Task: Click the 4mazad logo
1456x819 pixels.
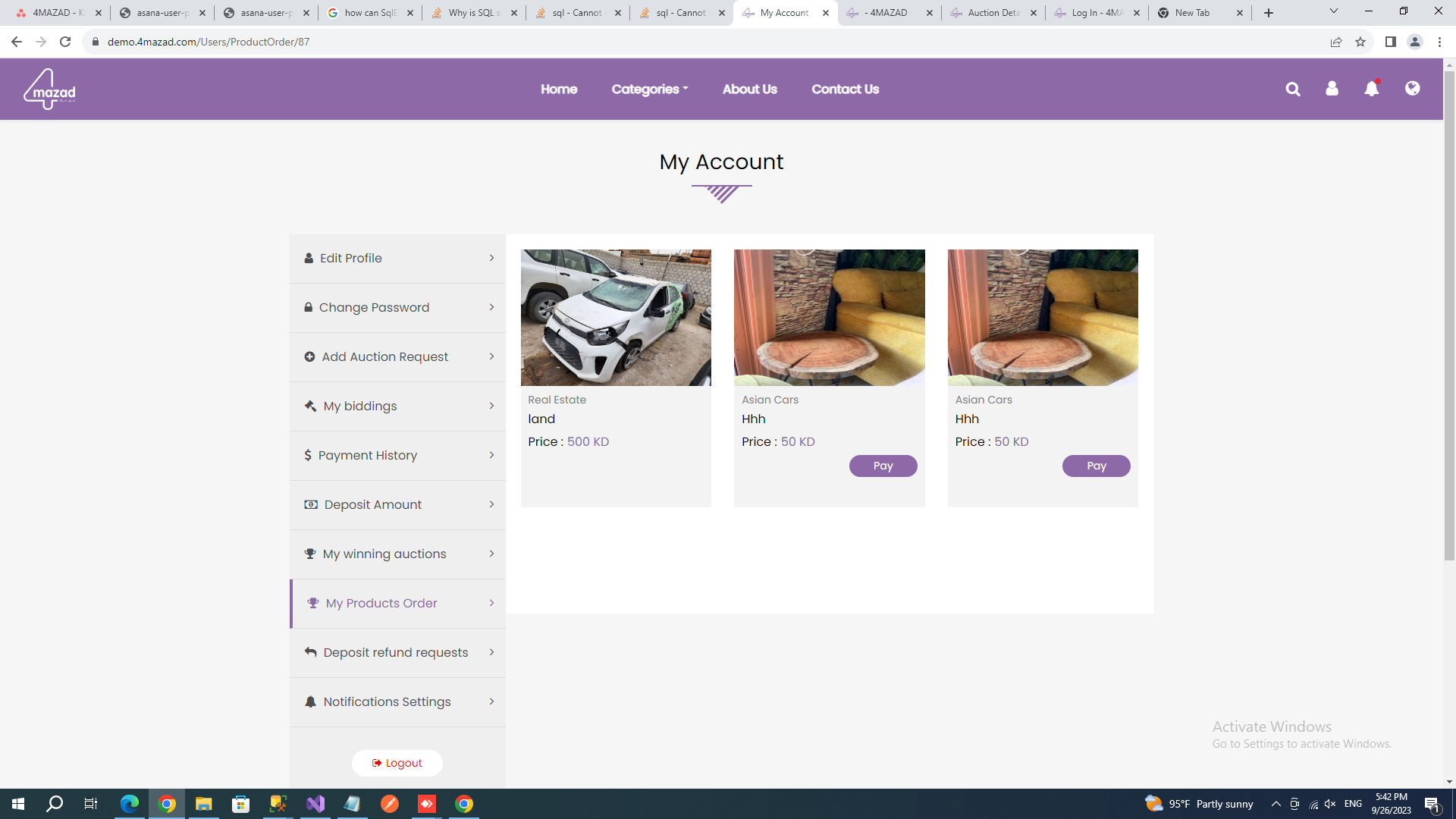Action: (49, 89)
